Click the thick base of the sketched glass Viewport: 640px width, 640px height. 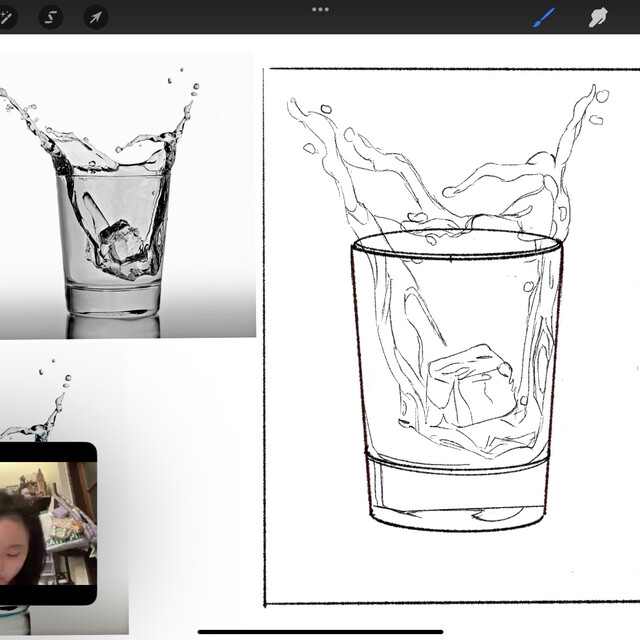(x=457, y=495)
